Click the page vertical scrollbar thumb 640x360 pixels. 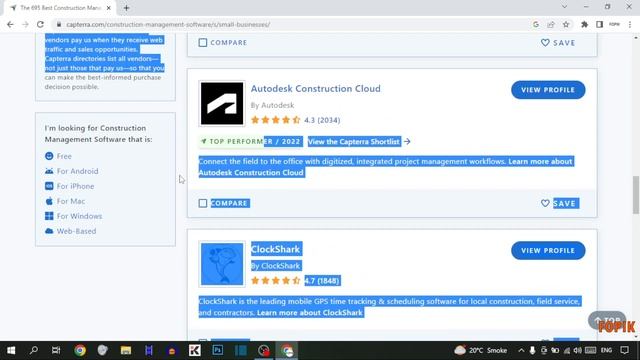pyautogui.click(x=636, y=195)
